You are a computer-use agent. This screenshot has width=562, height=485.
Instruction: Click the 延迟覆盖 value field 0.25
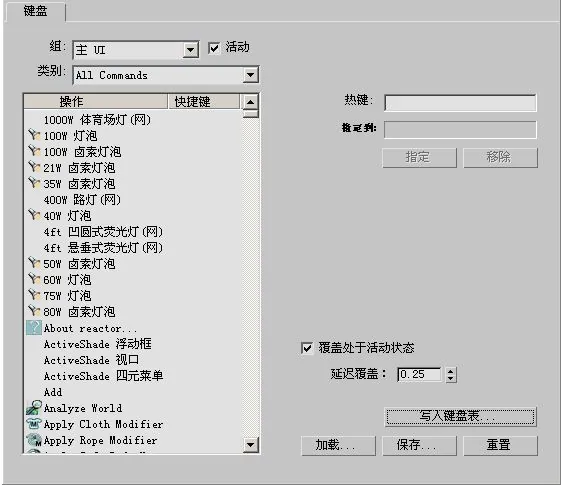419,375
